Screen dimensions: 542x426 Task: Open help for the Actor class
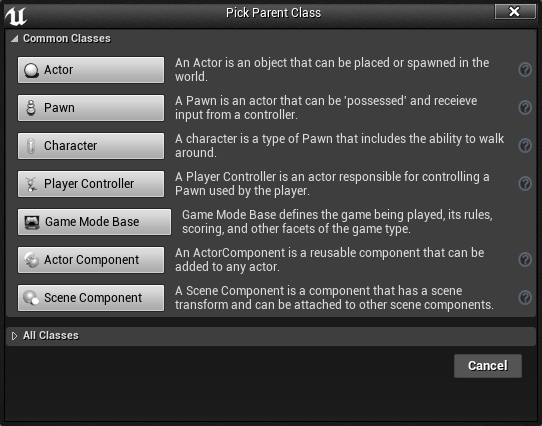(x=525, y=70)
